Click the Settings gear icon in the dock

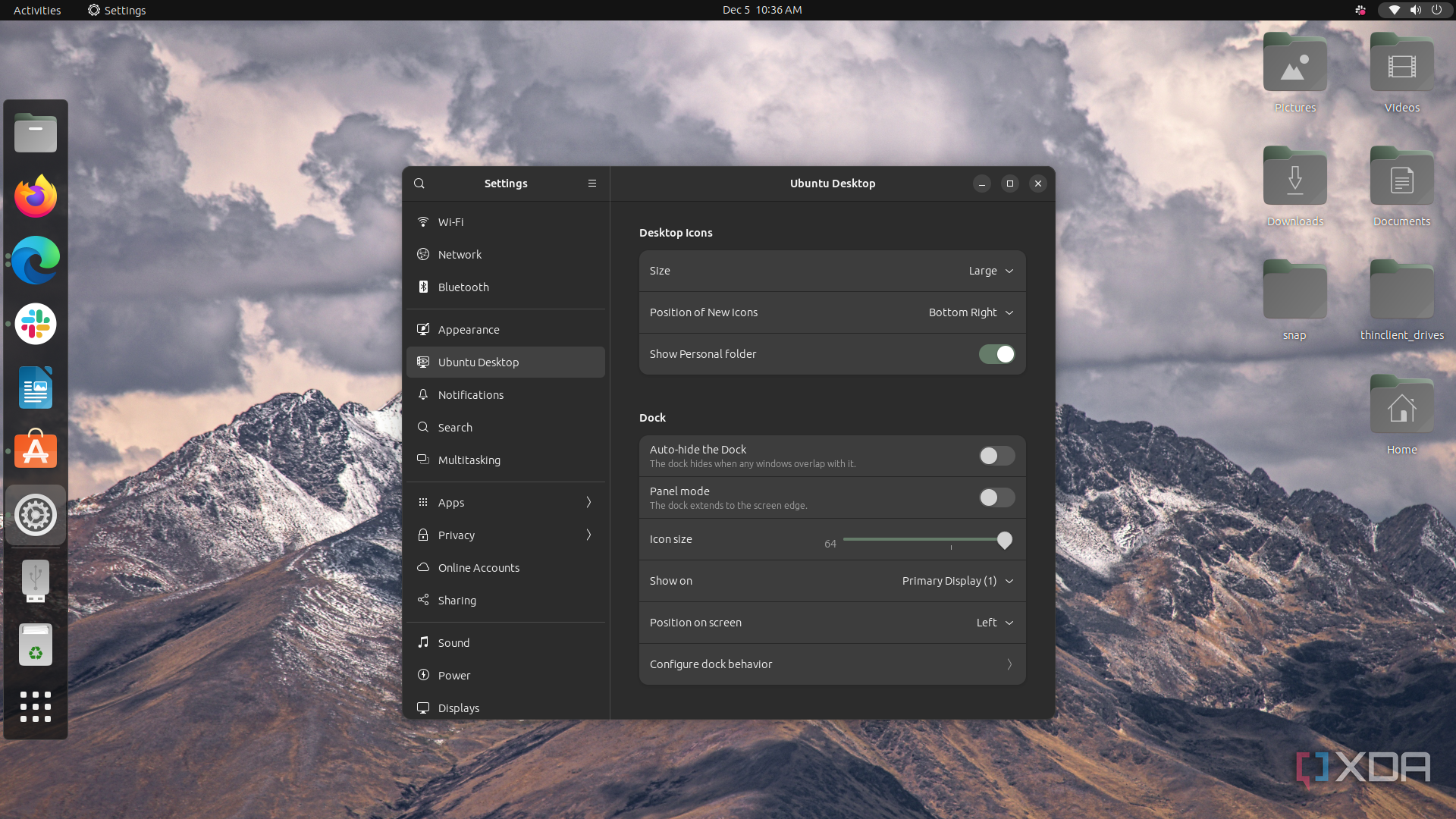pyautogui.click(x=36, y=515)
